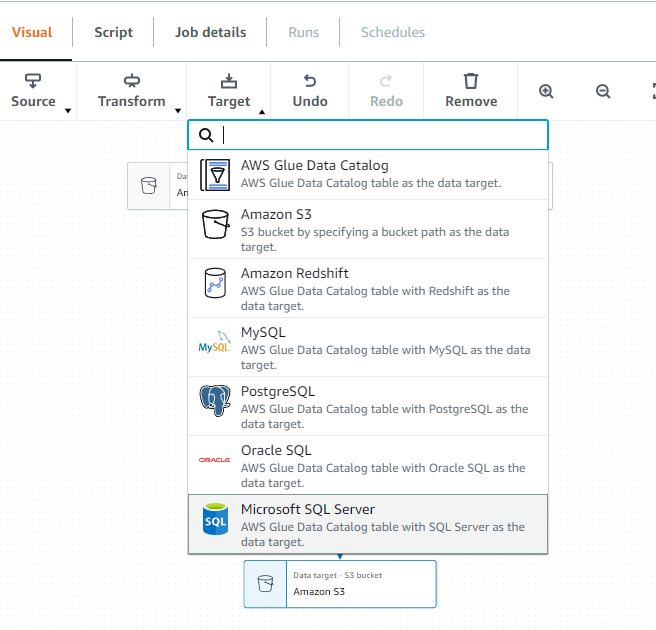Click the PostgreSQL elephant logo
Viewport: 656px width, 630px height.
(x=215, y=401)
